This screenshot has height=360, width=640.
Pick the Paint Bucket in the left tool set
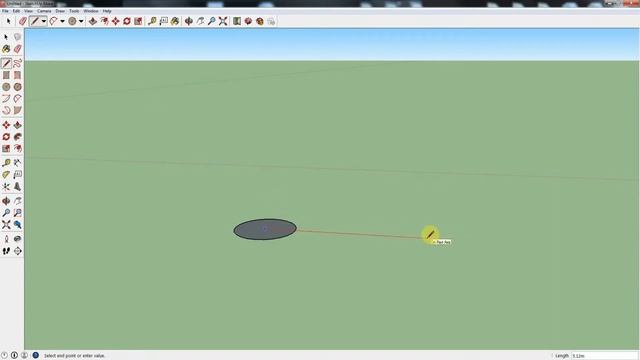pyautogui.click(x=6, y=49)
